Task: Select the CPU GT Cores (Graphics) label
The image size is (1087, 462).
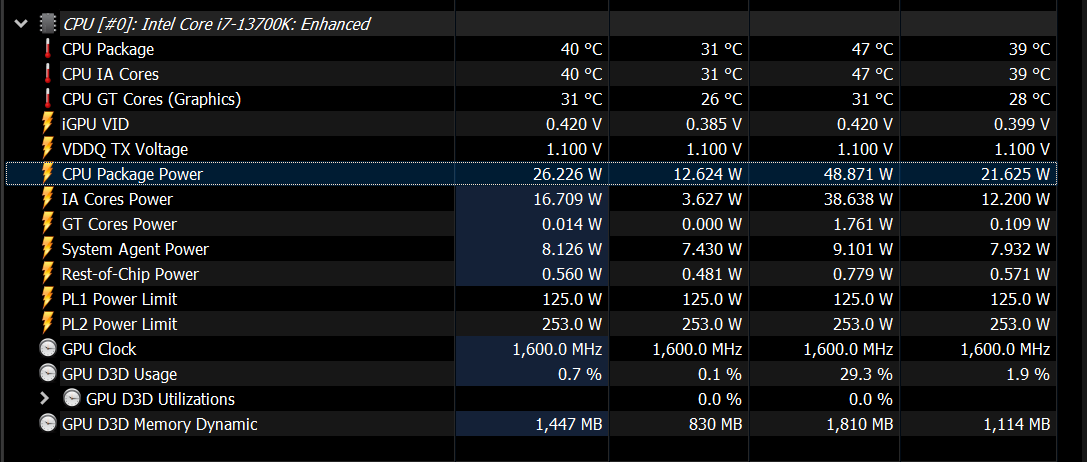Action: click(x=151, y=99)
